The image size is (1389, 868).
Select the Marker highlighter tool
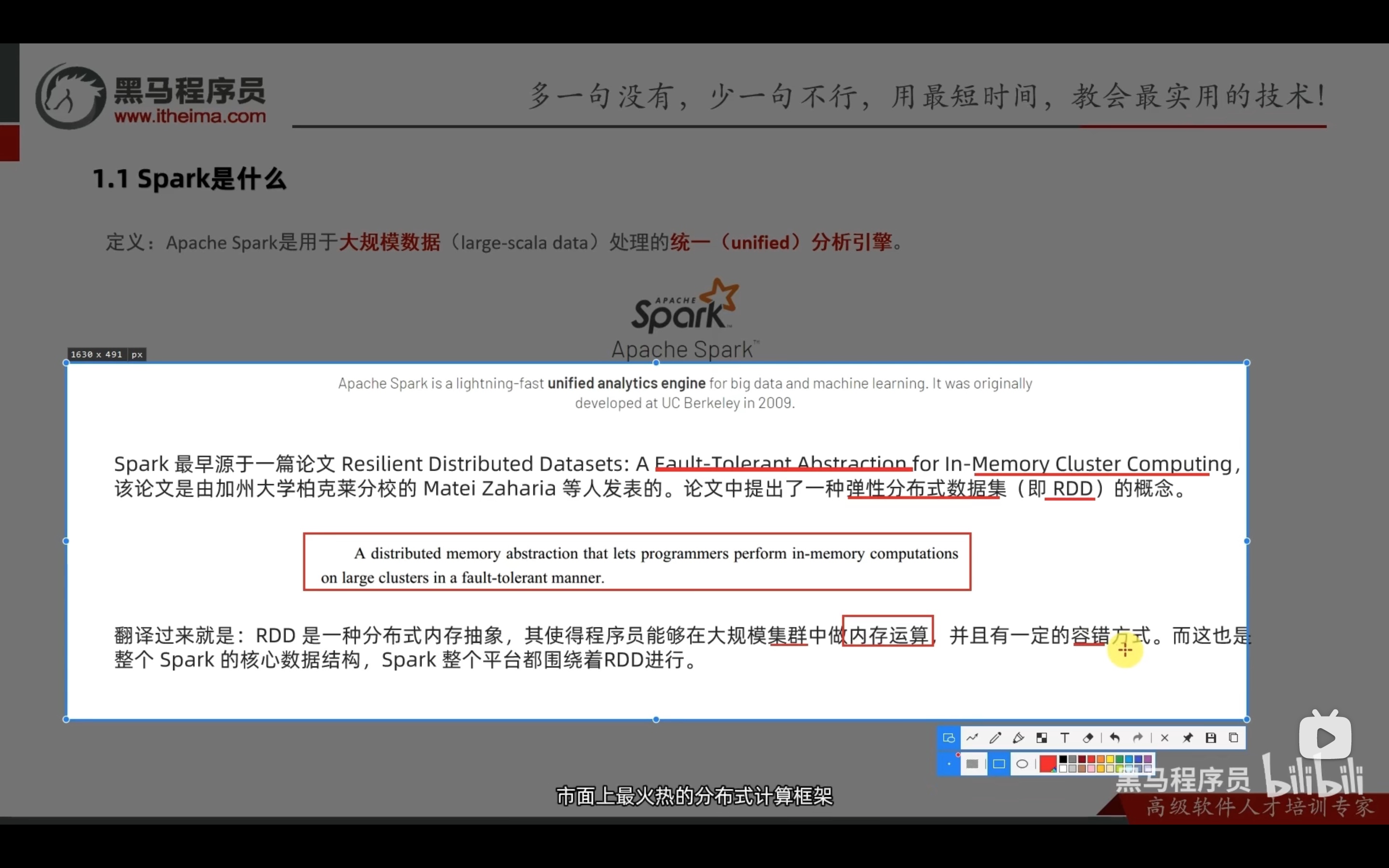(x=1019, y=738)
